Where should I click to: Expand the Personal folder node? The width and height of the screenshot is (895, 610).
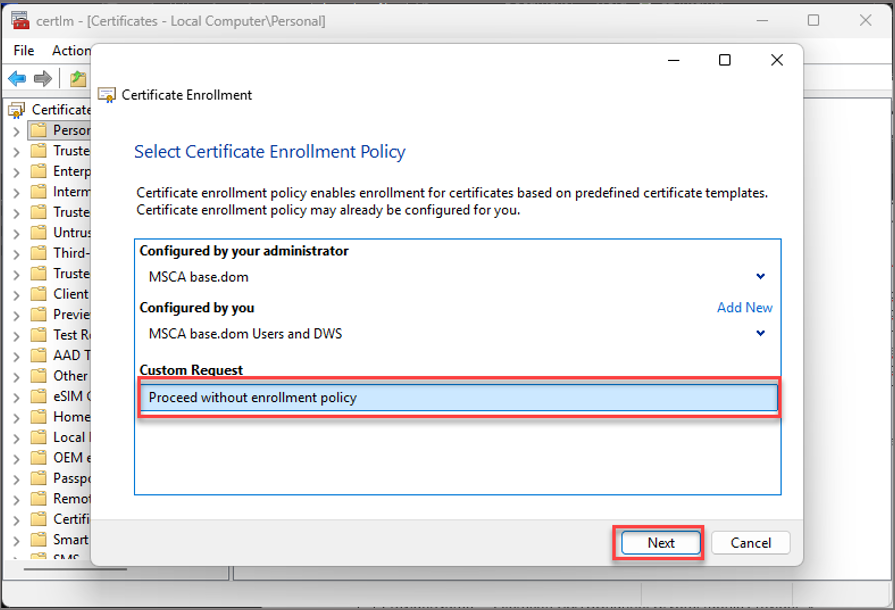pyautogui.click(x=16, y=131)
